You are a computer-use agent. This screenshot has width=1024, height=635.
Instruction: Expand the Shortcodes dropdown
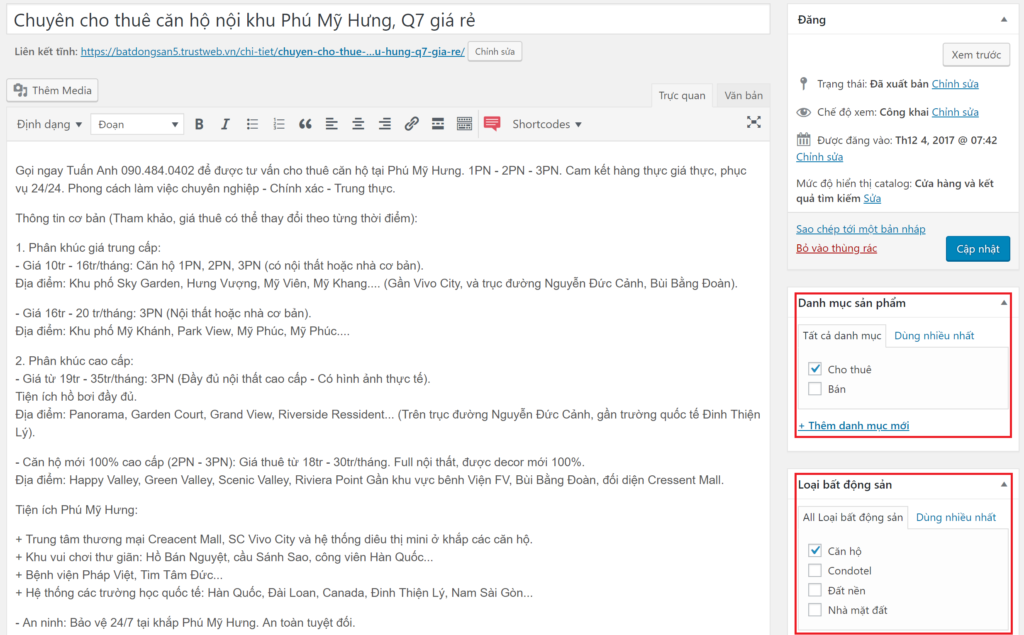pyautogui.click(x=546, y=124)
